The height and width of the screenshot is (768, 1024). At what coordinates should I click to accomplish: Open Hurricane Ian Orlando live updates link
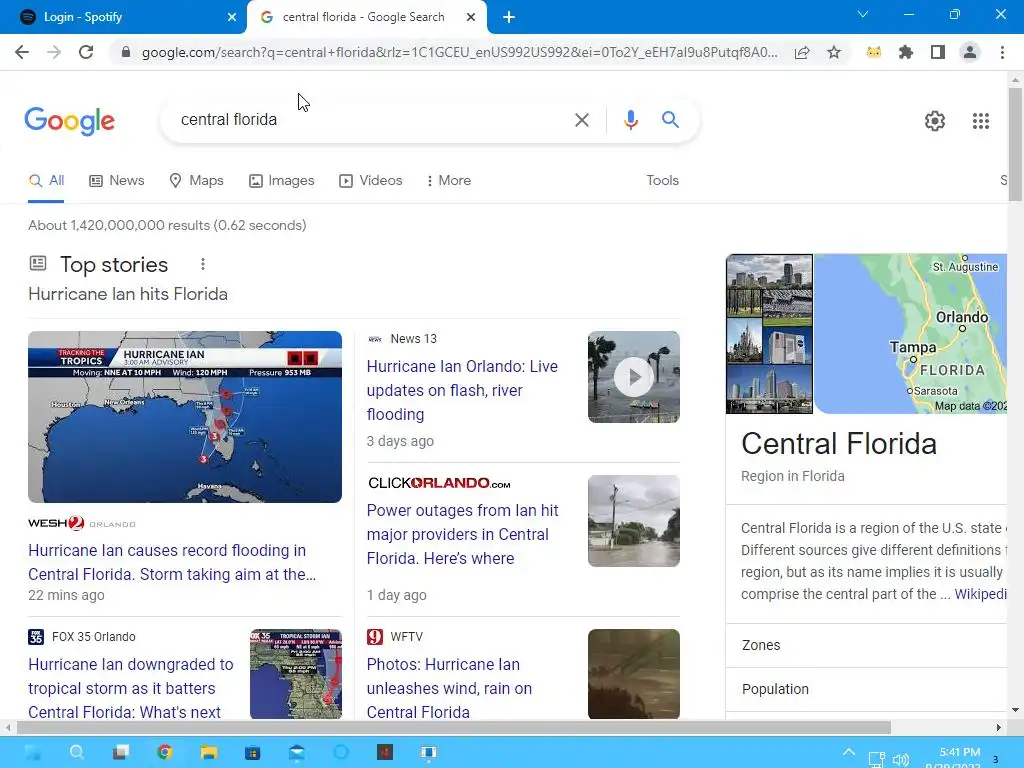pyautogui.click(x=462, y=391)
